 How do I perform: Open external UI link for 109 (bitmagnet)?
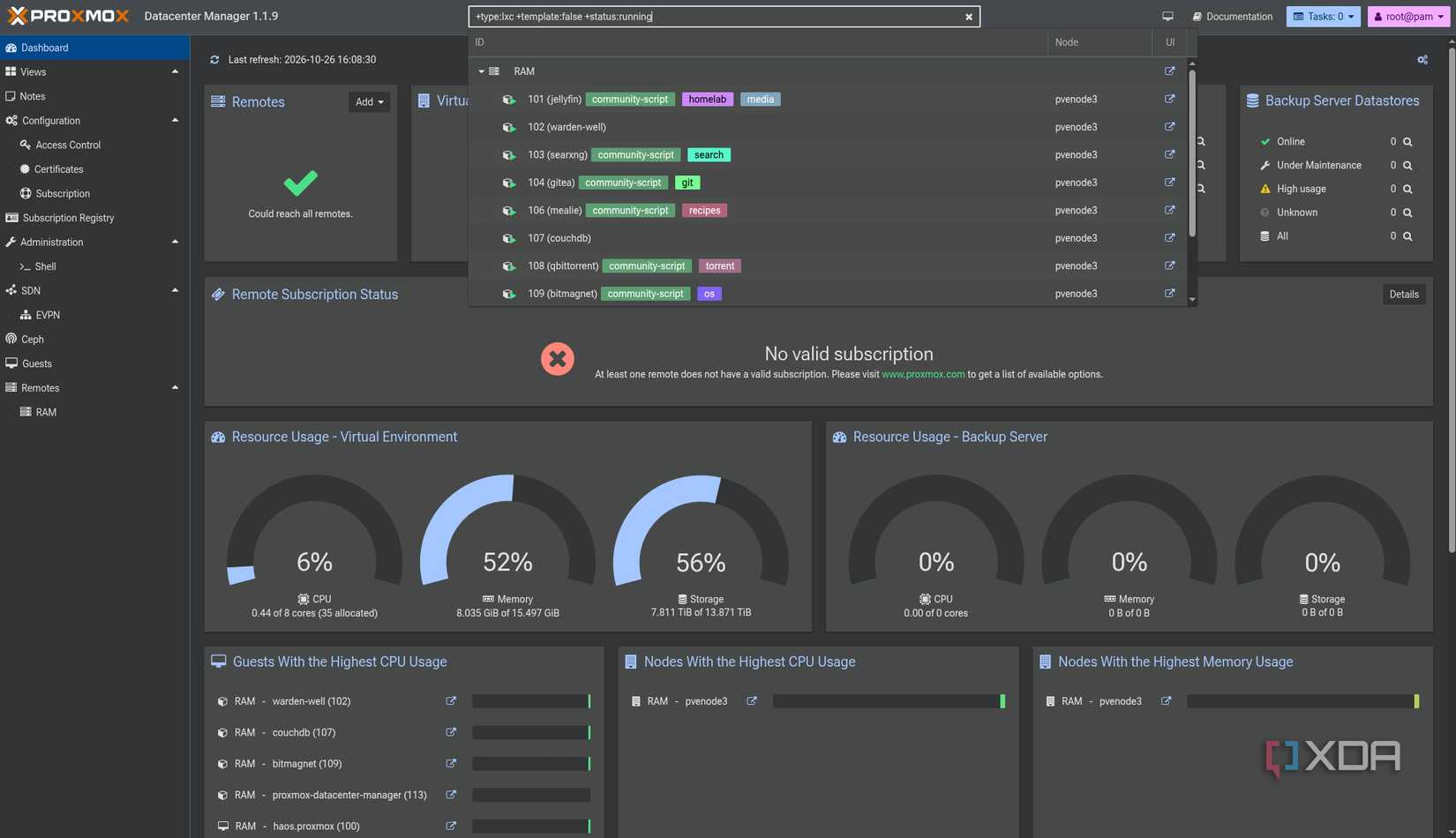(1169, 293)
